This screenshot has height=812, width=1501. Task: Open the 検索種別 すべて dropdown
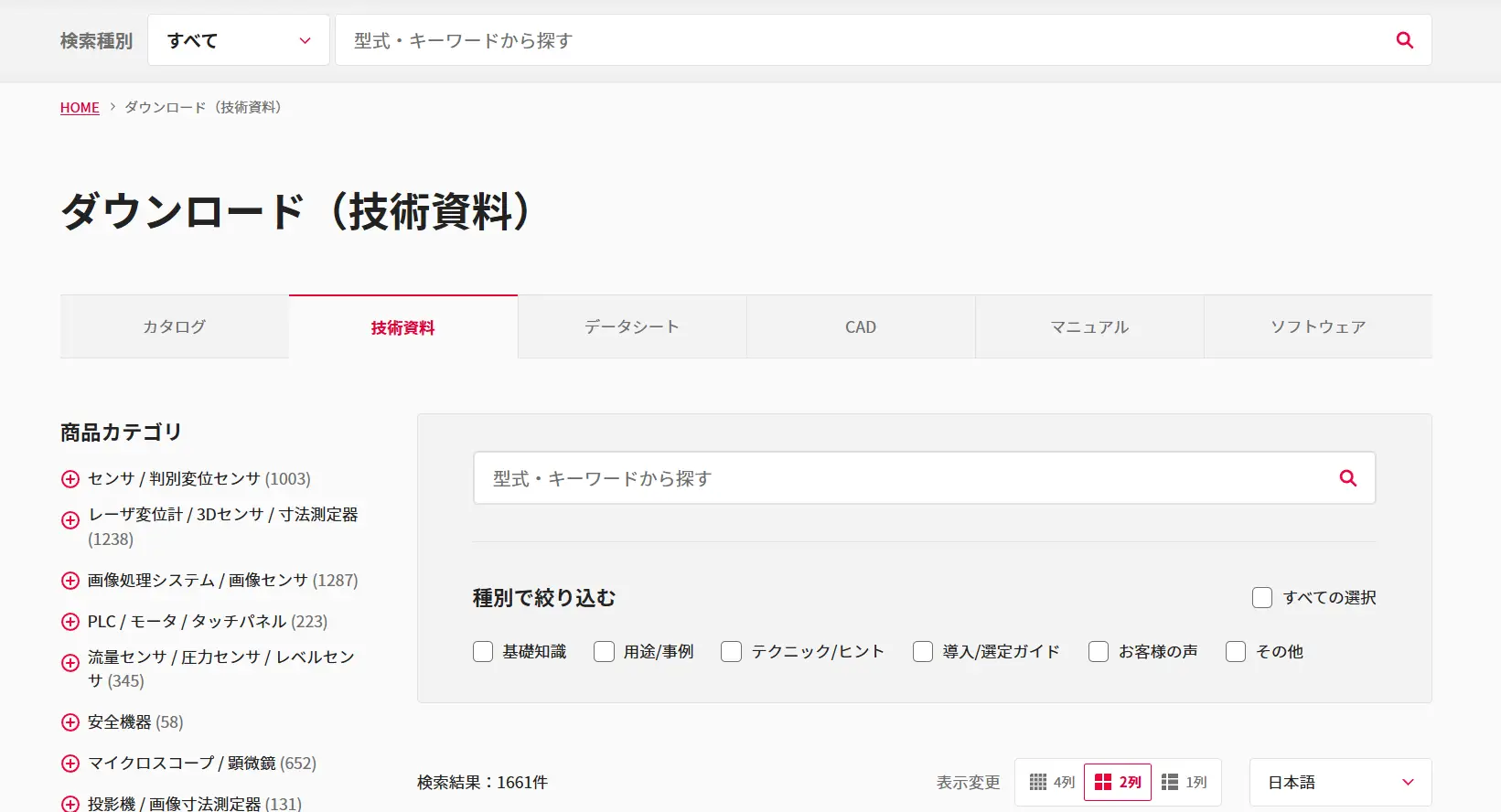[239, 40]
